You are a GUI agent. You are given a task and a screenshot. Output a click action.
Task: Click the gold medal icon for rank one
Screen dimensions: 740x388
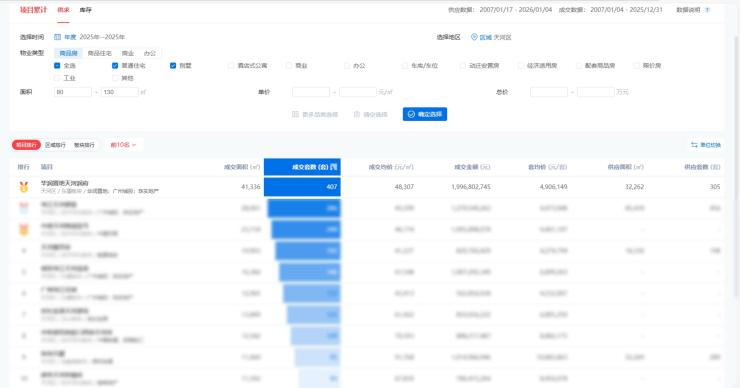click(24, 187)
